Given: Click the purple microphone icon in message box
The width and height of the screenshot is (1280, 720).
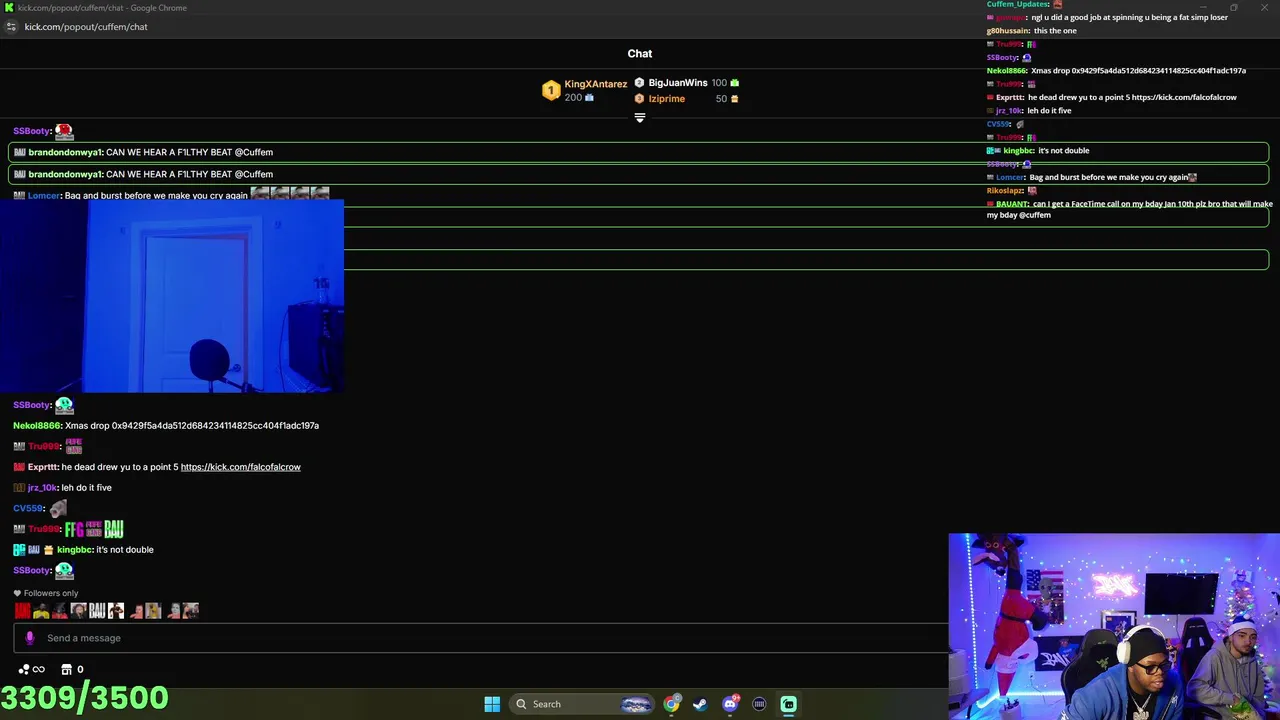Looking at the screenshot, I should [x=29, y=638].
